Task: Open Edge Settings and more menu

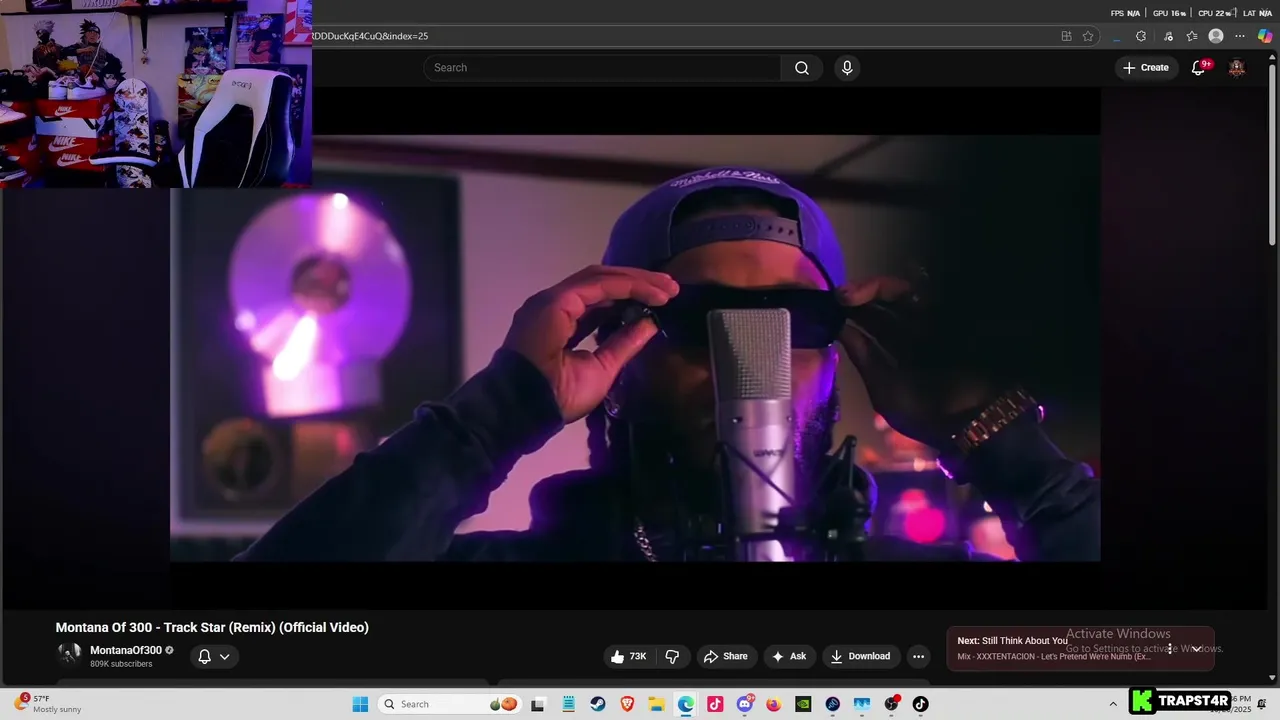Action: (x=1240, y=36)
